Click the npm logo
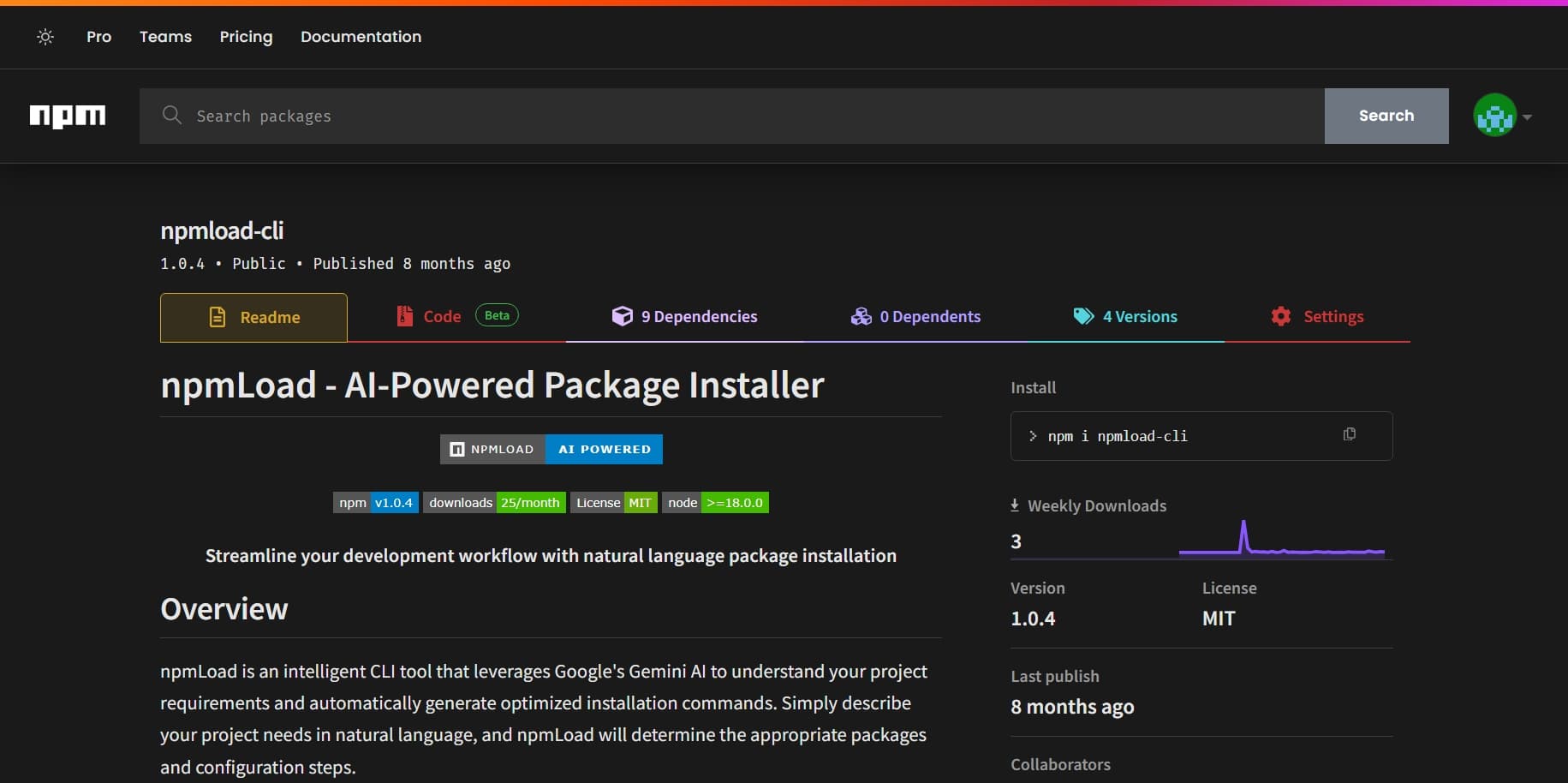 click(68, 116)
